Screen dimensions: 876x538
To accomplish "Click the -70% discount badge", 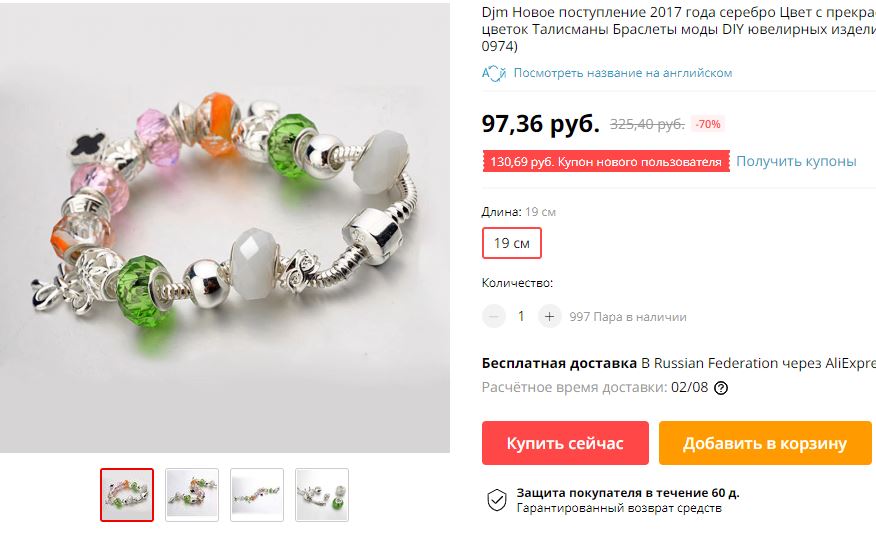I will (708, 124).
